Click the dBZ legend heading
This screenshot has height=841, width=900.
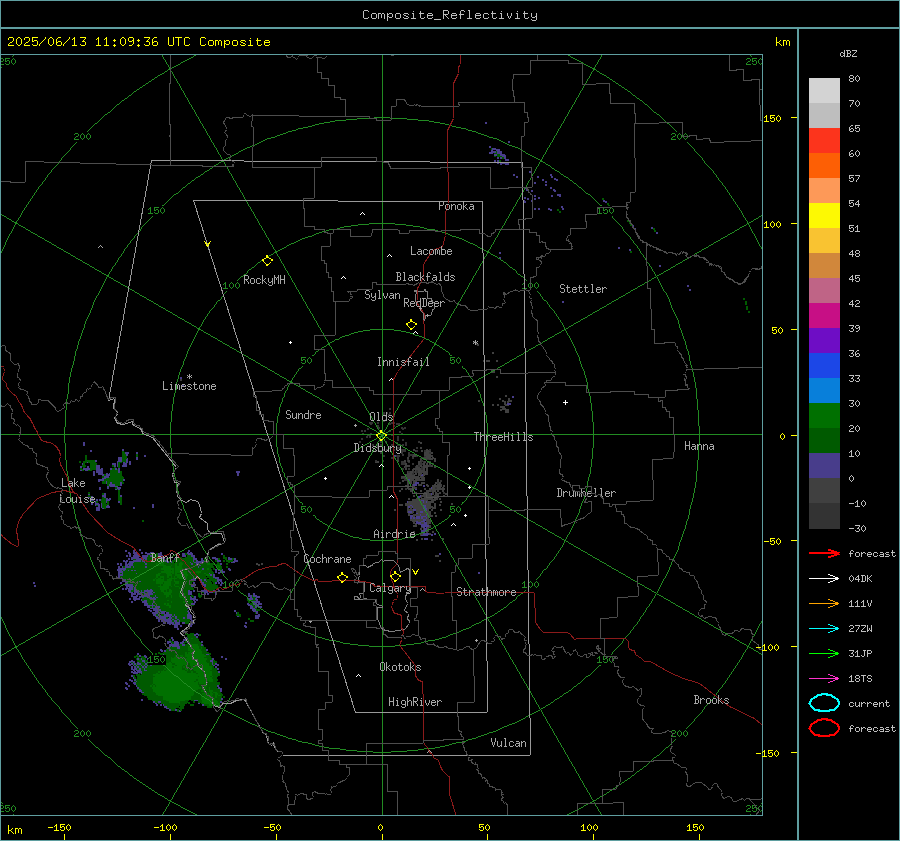tap(848, 53)
